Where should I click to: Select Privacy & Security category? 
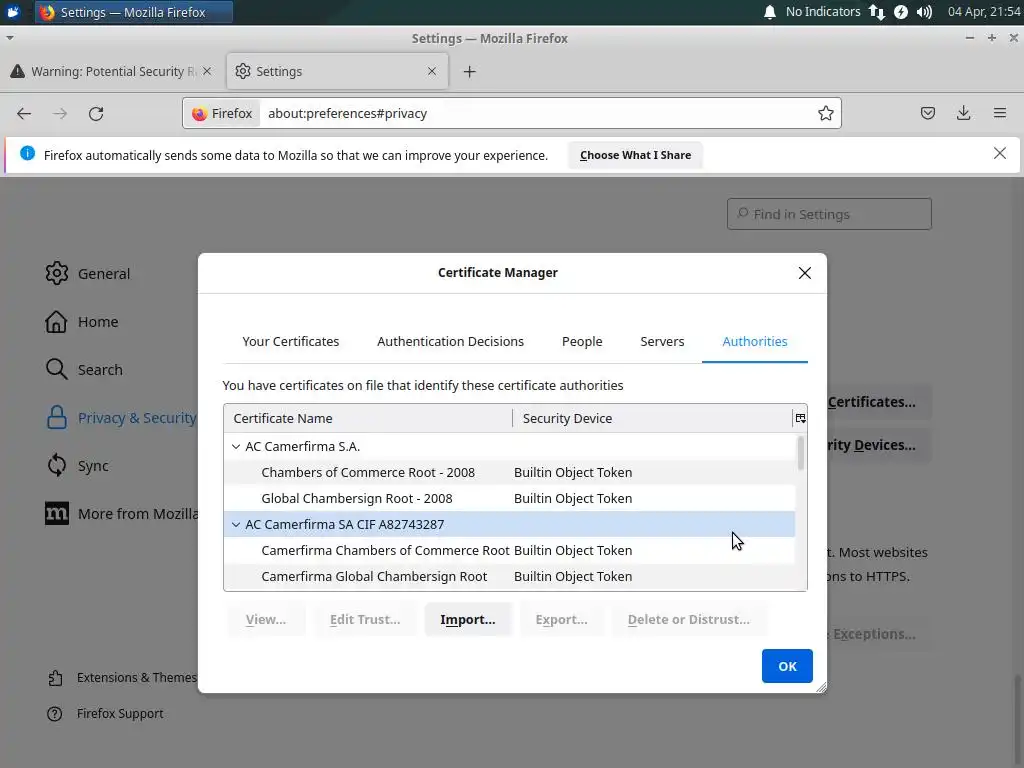pyautogui.click(x=121, y=418)
